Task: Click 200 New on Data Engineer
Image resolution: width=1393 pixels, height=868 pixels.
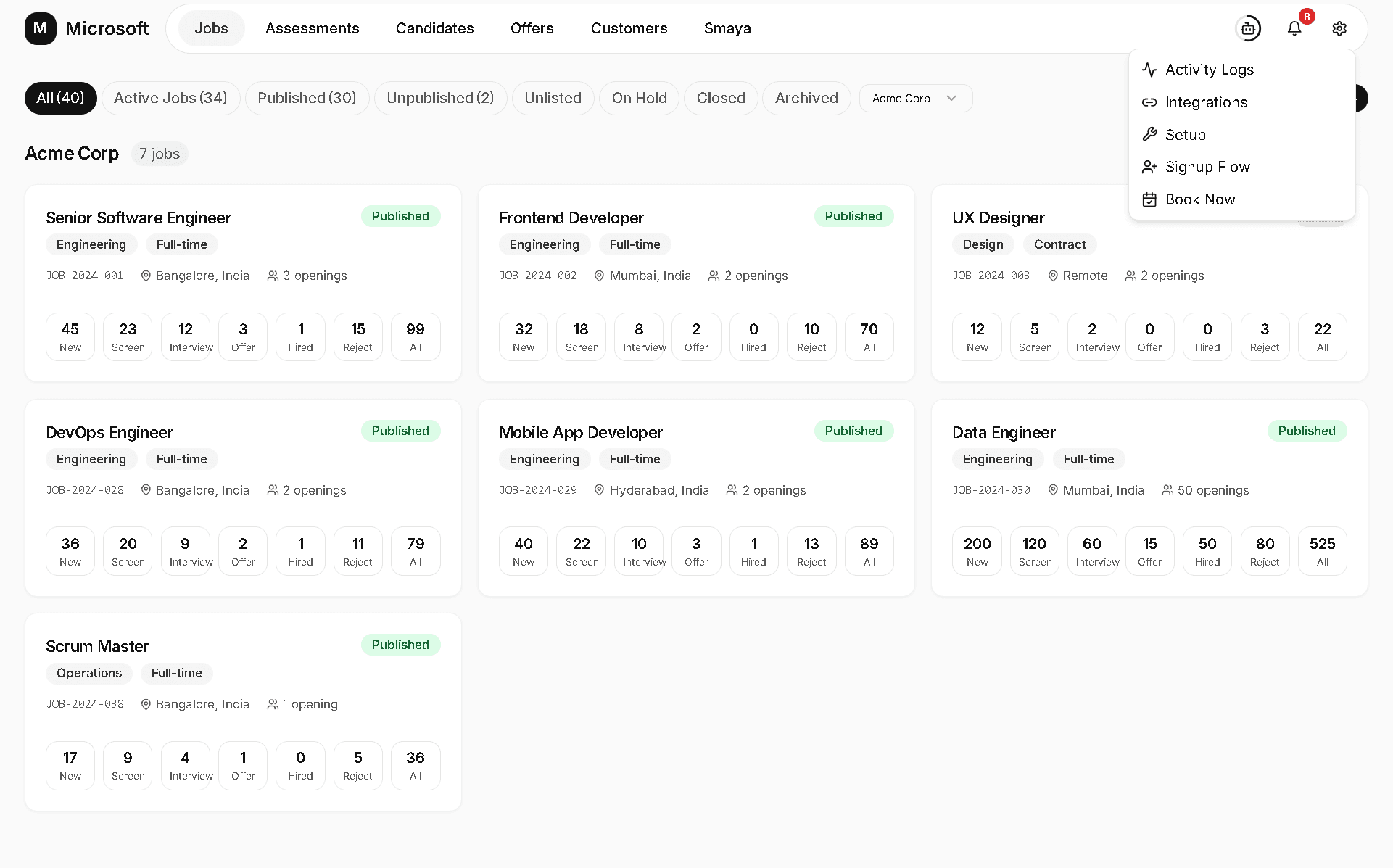Action: click(x=977, y=551)
